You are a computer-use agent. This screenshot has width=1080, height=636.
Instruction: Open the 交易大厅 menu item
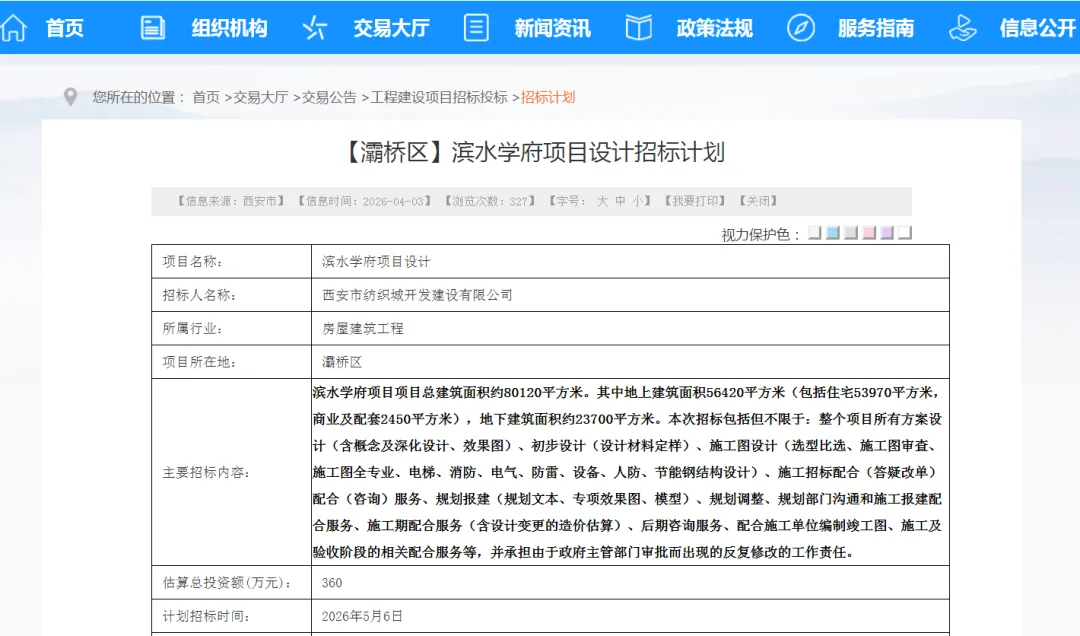tap(390, 28)
